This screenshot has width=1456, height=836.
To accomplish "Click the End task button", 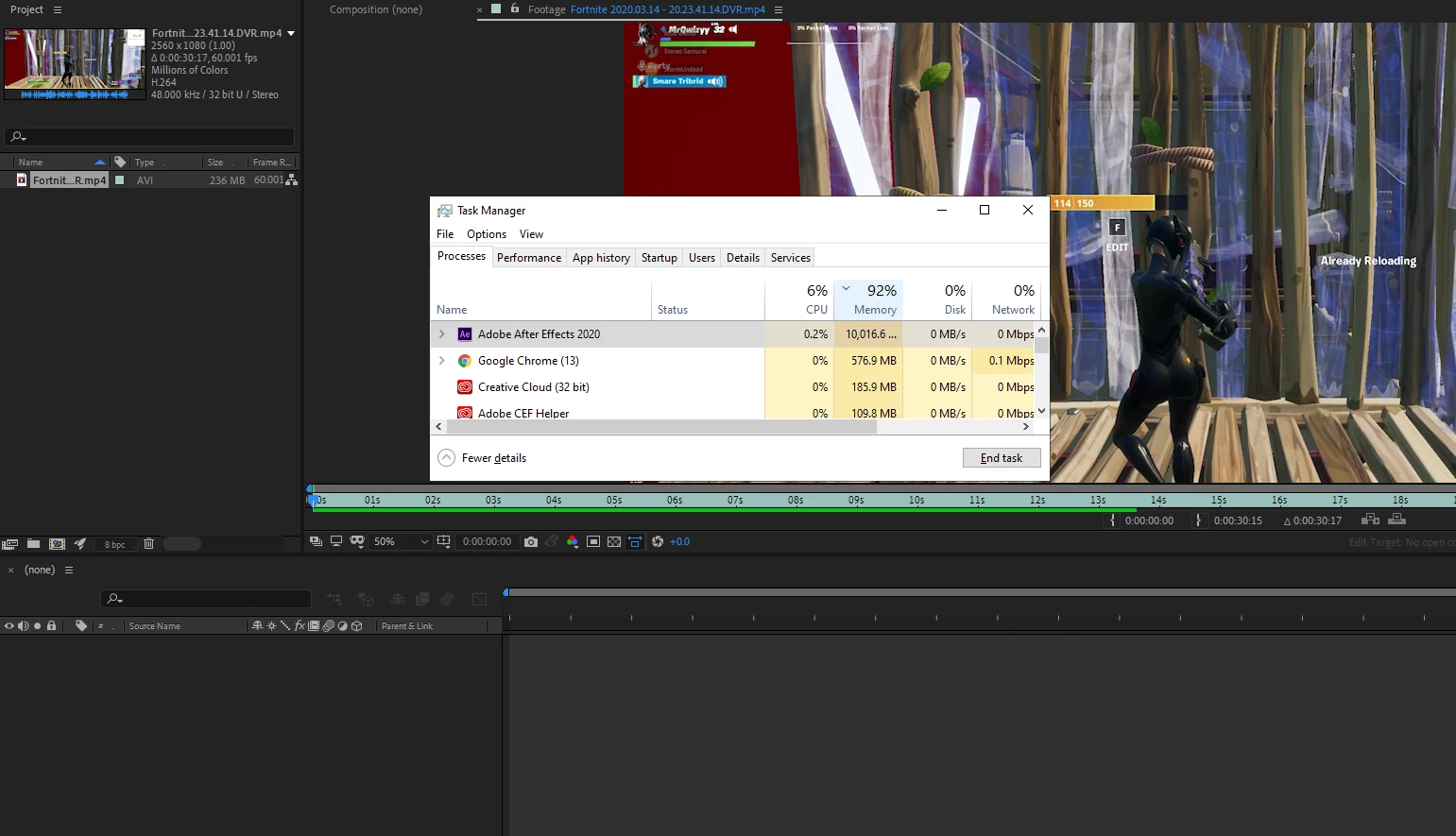I will pyautogui.click(x=1002, y=458).
